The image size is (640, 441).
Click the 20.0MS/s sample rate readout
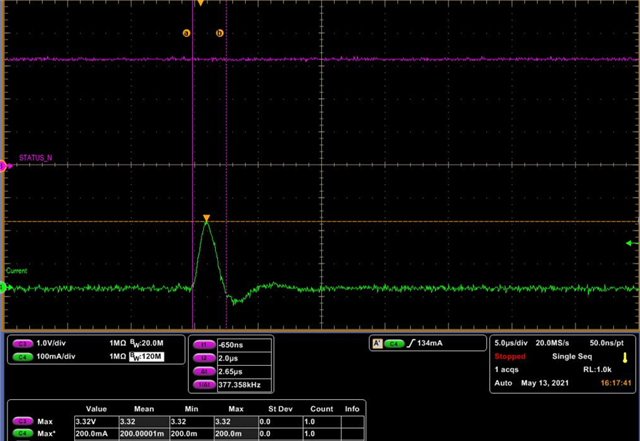click(x=552, y=343)
